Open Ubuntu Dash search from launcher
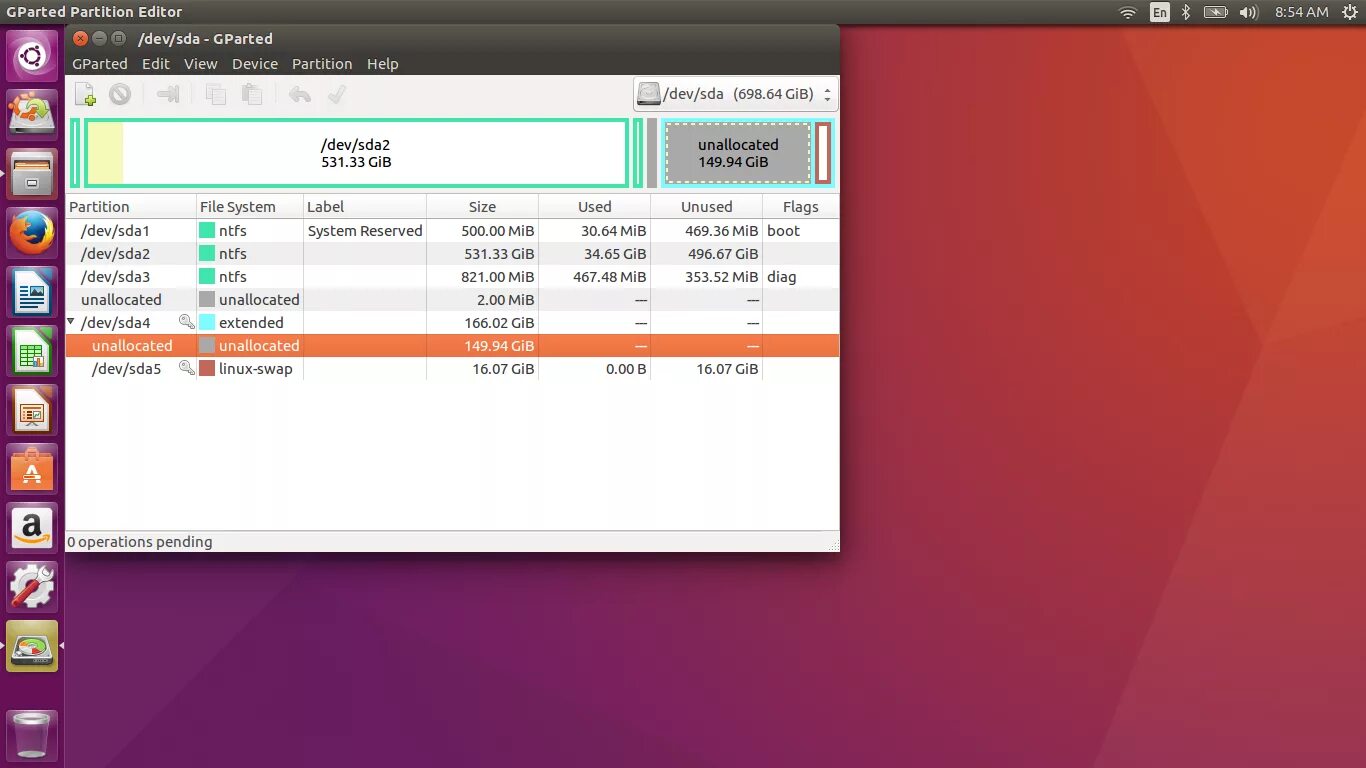The height and width of the screenshot is (768, 1366). coord(33,55)
